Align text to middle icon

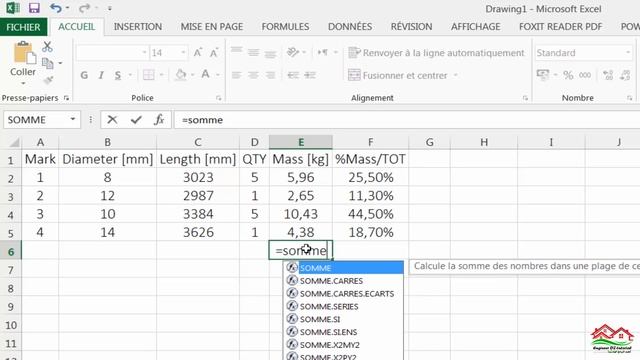(253, 52)
